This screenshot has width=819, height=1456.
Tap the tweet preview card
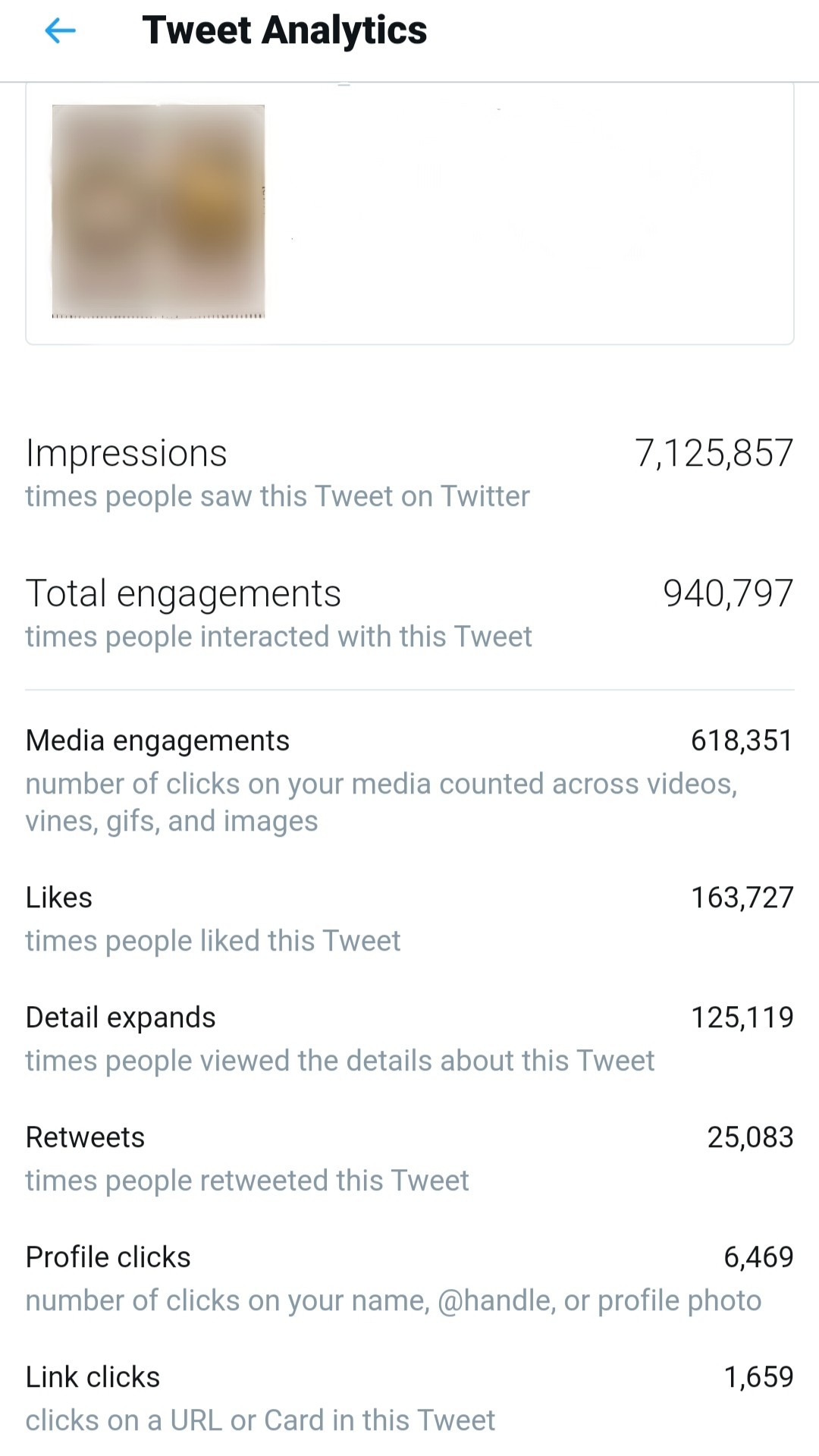coord(531,212)
